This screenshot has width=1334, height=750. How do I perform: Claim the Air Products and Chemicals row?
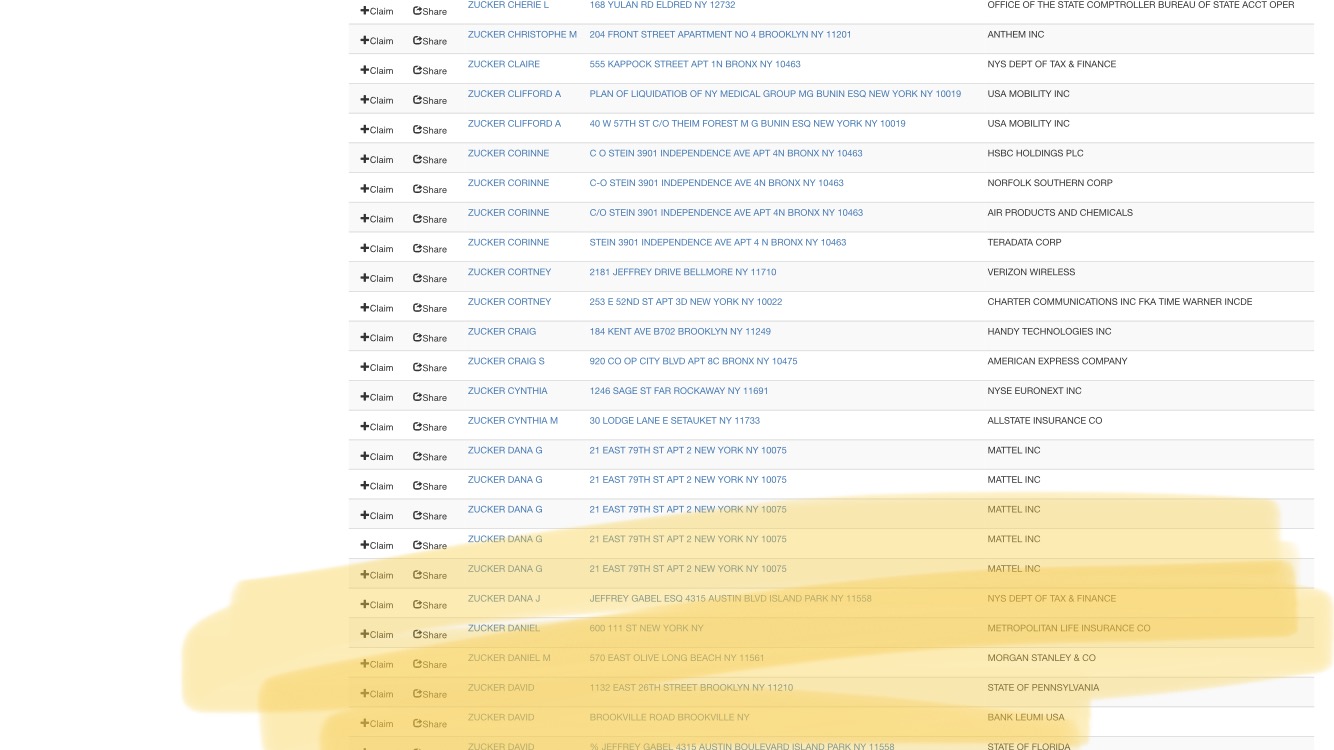(377, 219)
